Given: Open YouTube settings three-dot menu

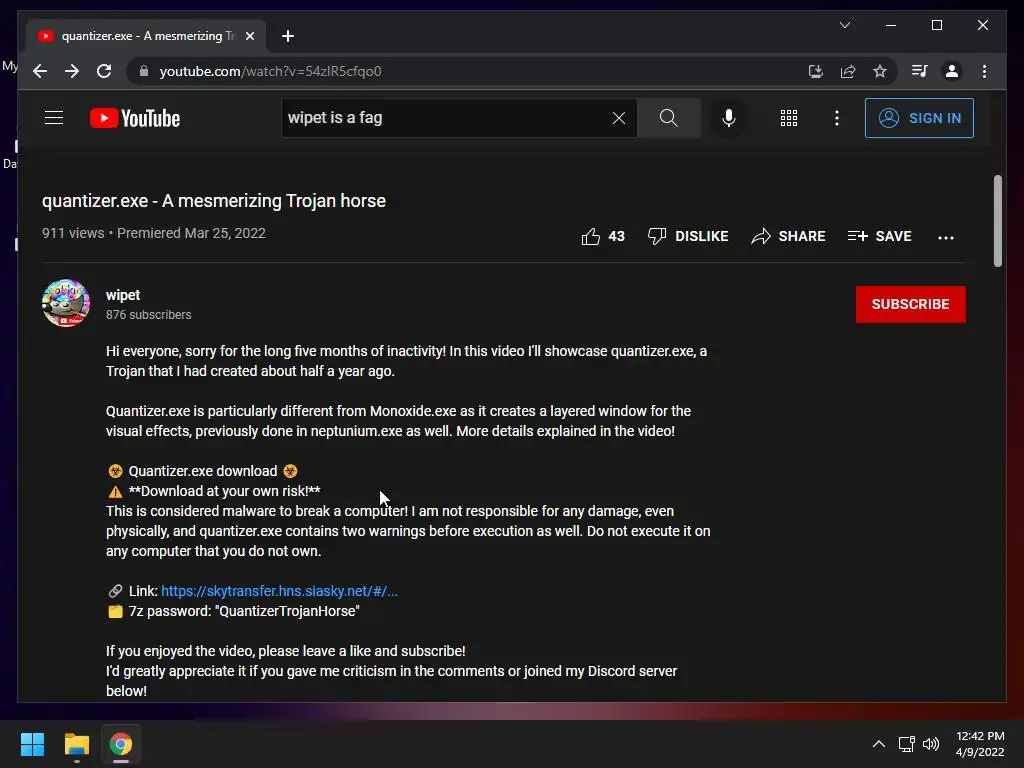Looking at the screenshot, I should coord(837,118).
